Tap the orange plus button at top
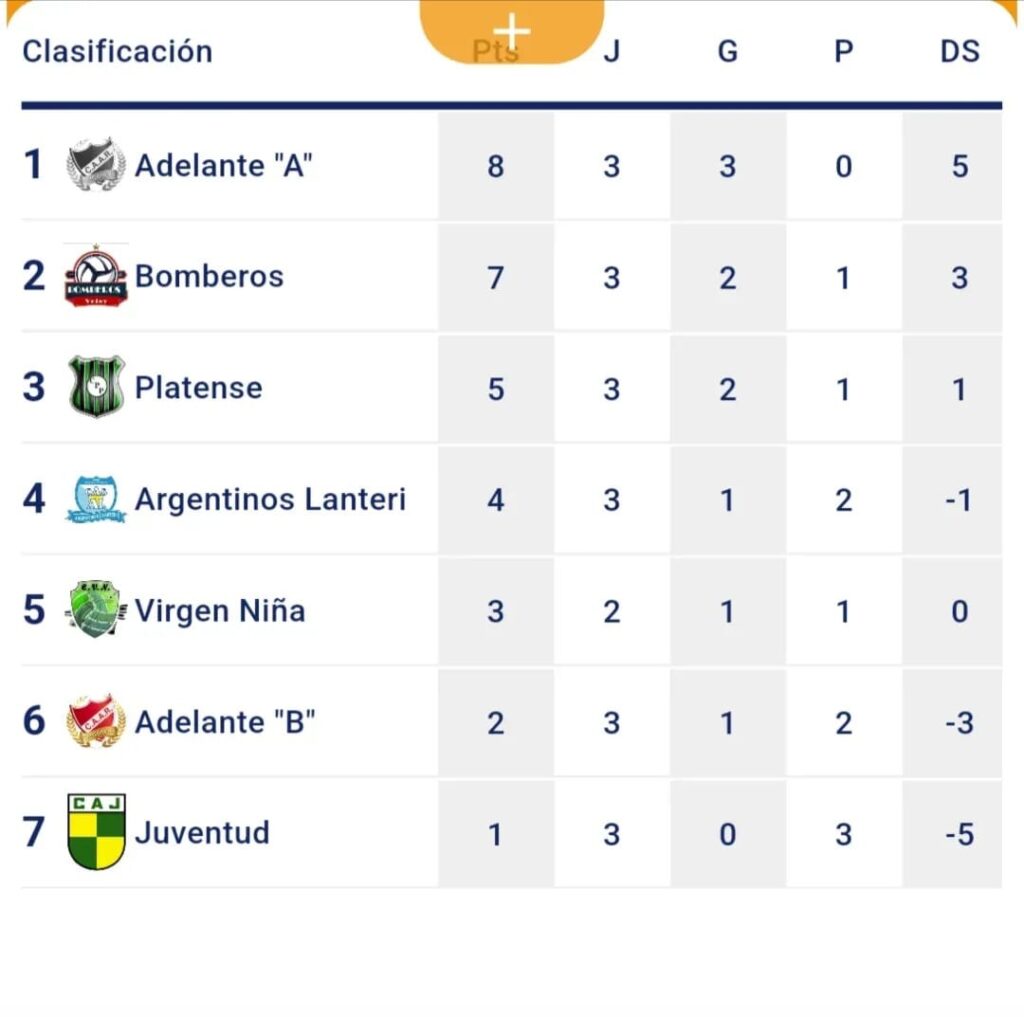Screen dimensions: 1024x1017 point(511,30)
